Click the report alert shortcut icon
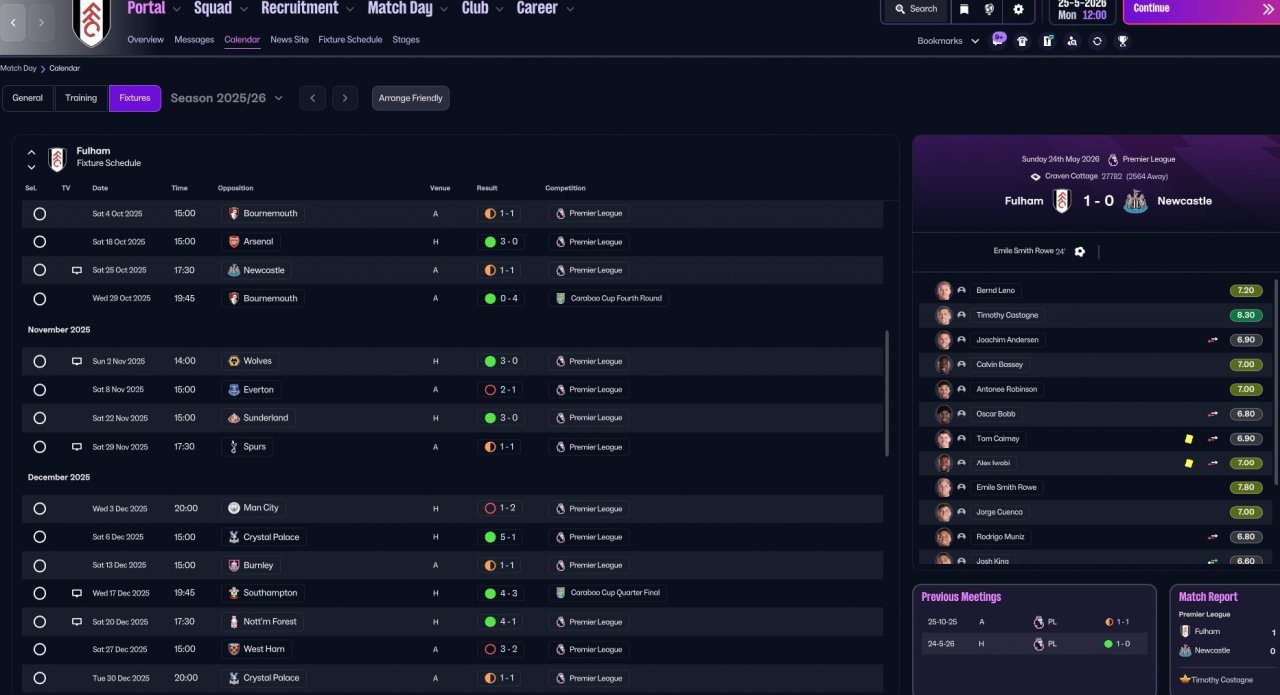Viewport: 1280px width, 695px height. [x=1047, y=41]
